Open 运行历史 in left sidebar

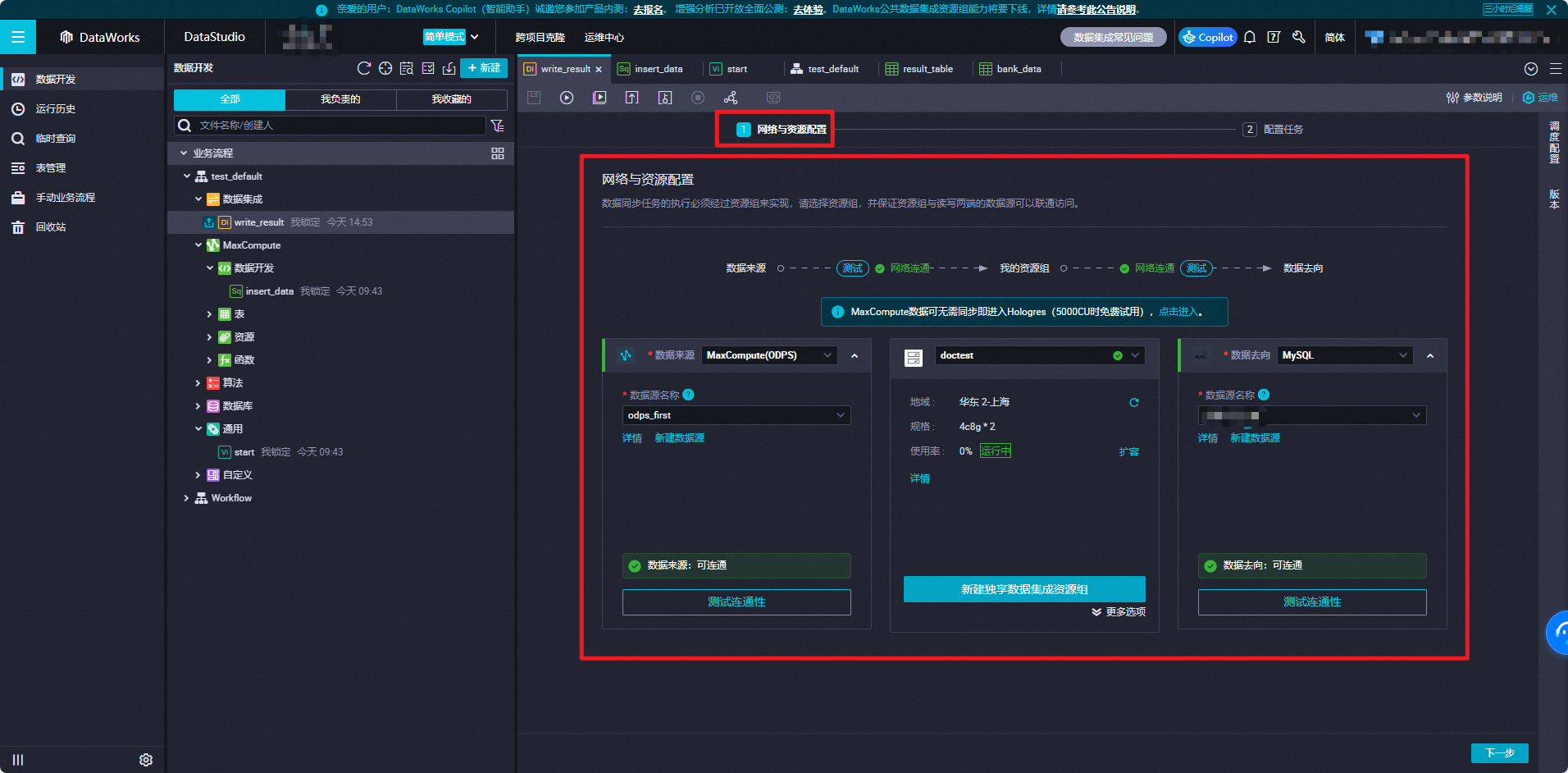[x=56, y=109]
